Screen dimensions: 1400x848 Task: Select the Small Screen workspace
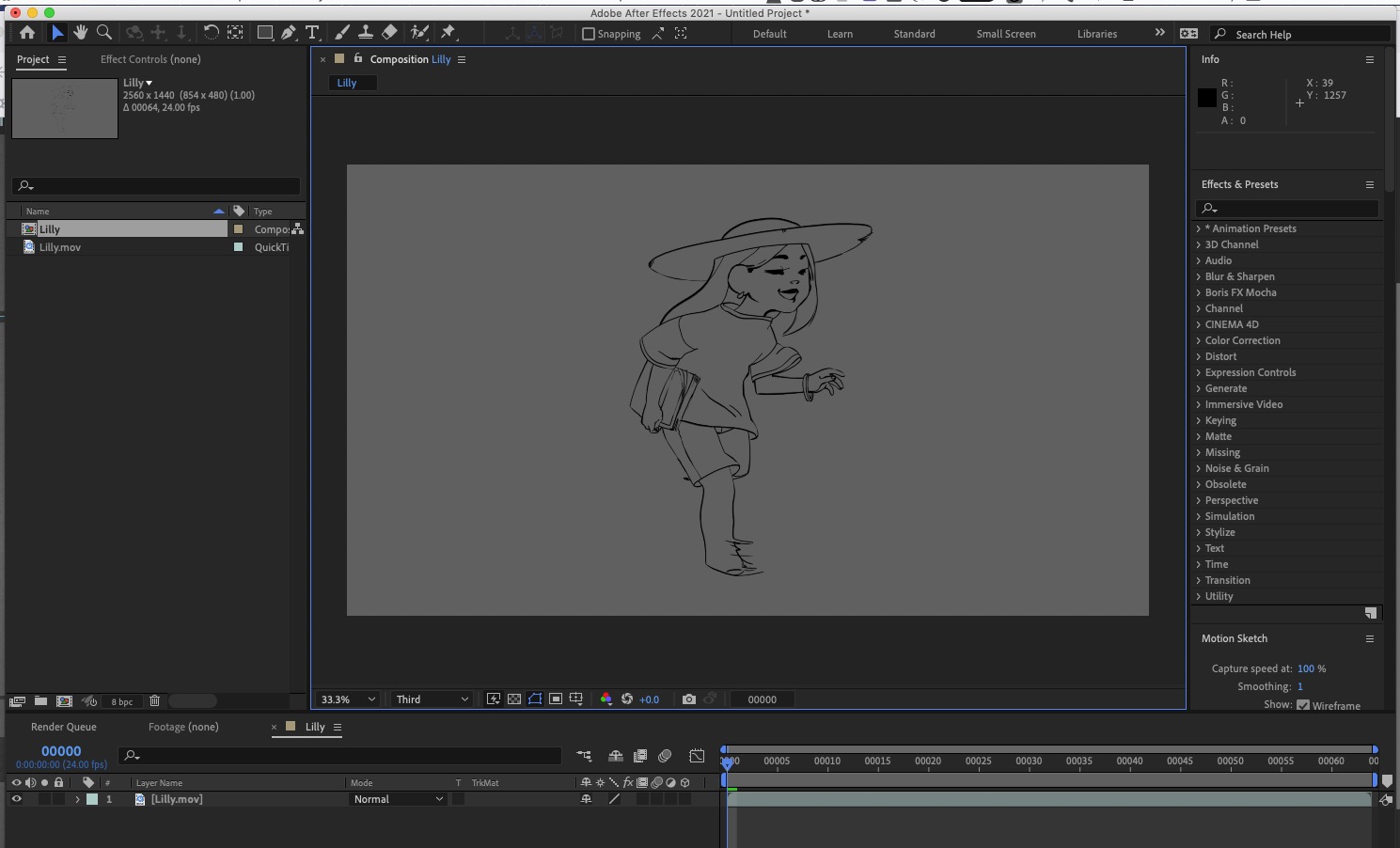[1006, 34]
